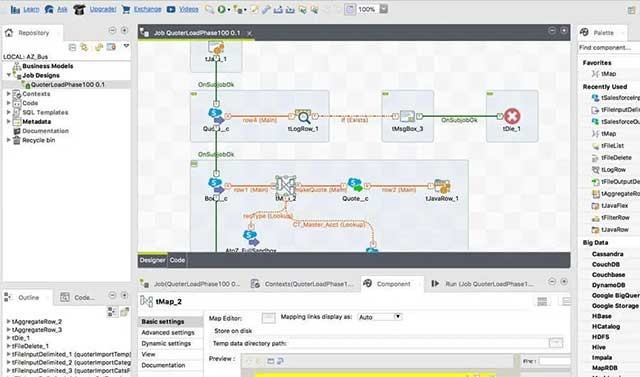Click the Learn icon in the top toolbar
The image size is (640, 377).
click(x=15, y=9)
